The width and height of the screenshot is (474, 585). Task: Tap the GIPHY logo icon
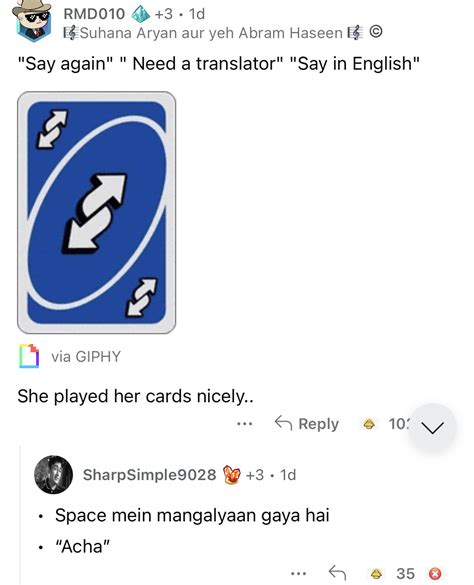29,356
